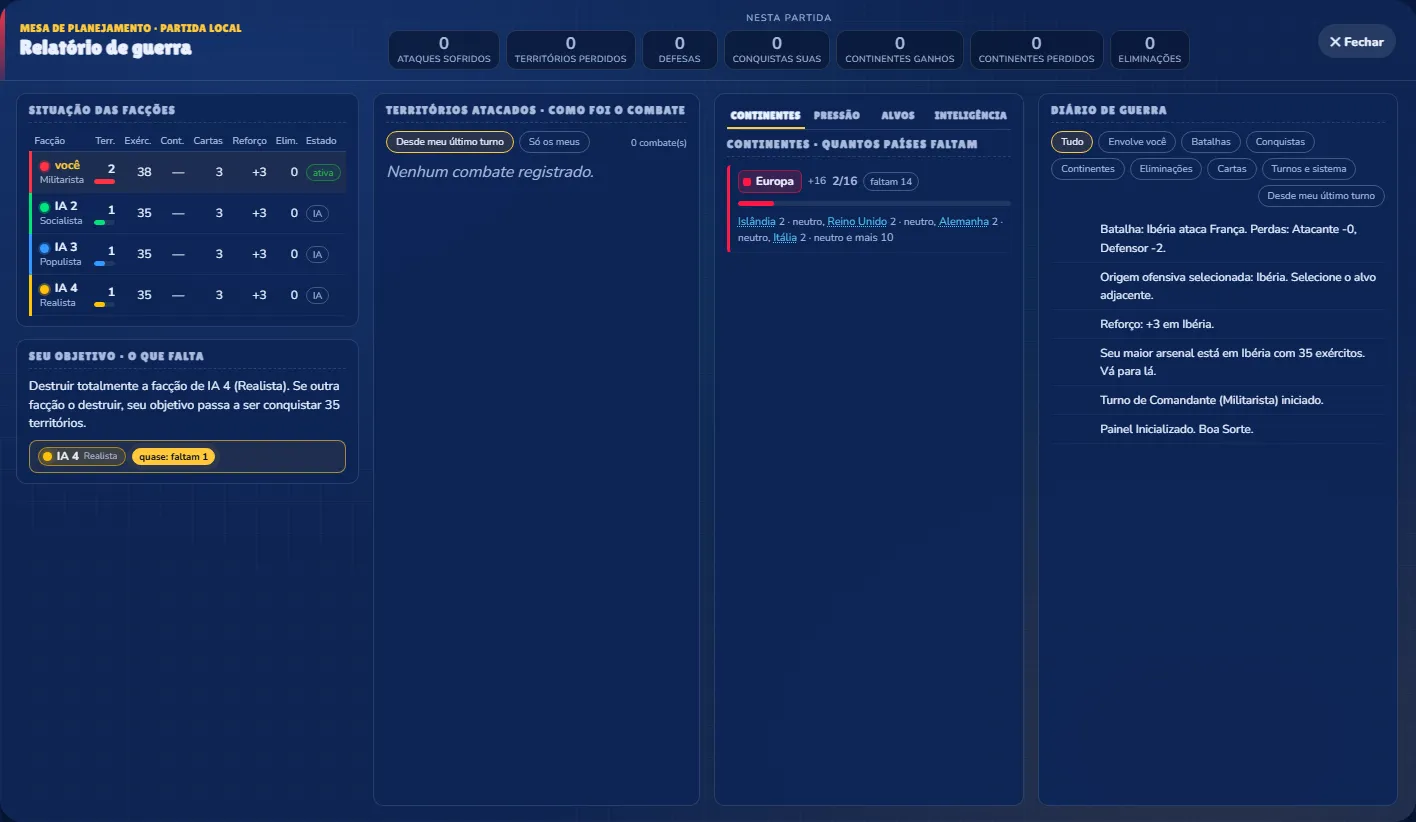Open the "Continentes" tab
Image resolution: width=1416 pixels, height=822 pixels.
pos(765,116)
